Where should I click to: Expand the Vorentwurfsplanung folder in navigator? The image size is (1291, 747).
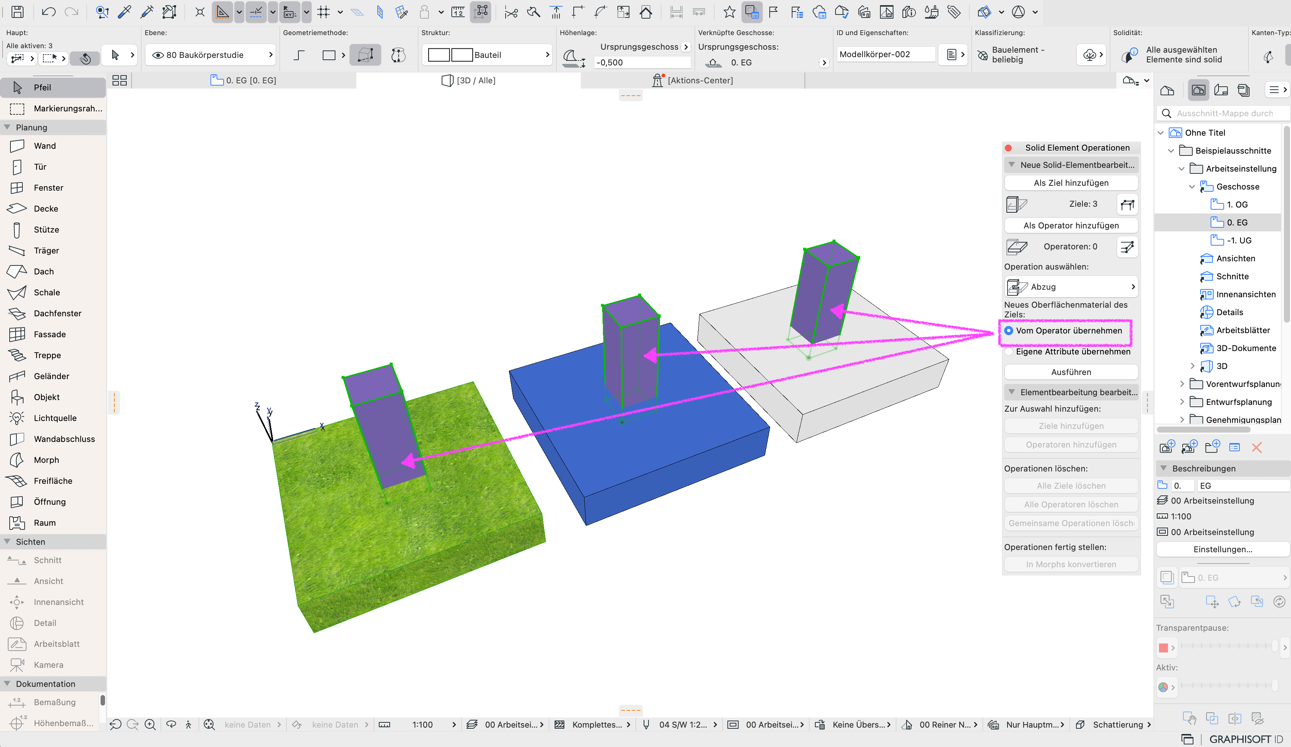1182,384
